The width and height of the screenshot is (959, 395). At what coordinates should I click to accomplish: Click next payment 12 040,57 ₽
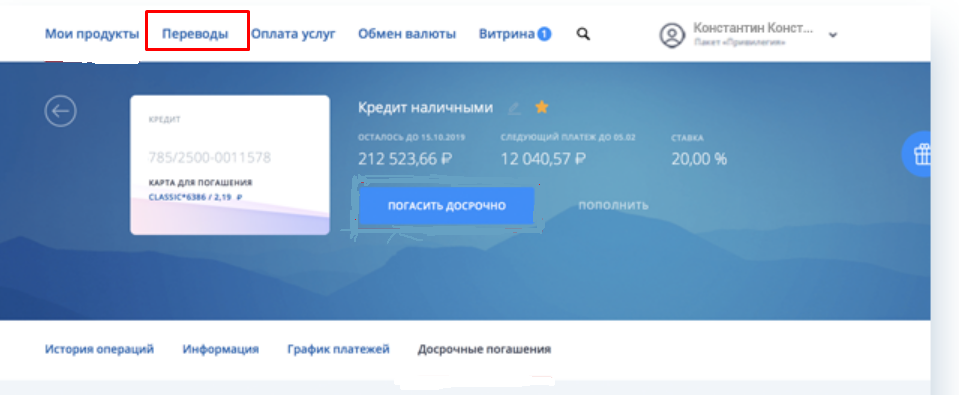click(543, 160)
